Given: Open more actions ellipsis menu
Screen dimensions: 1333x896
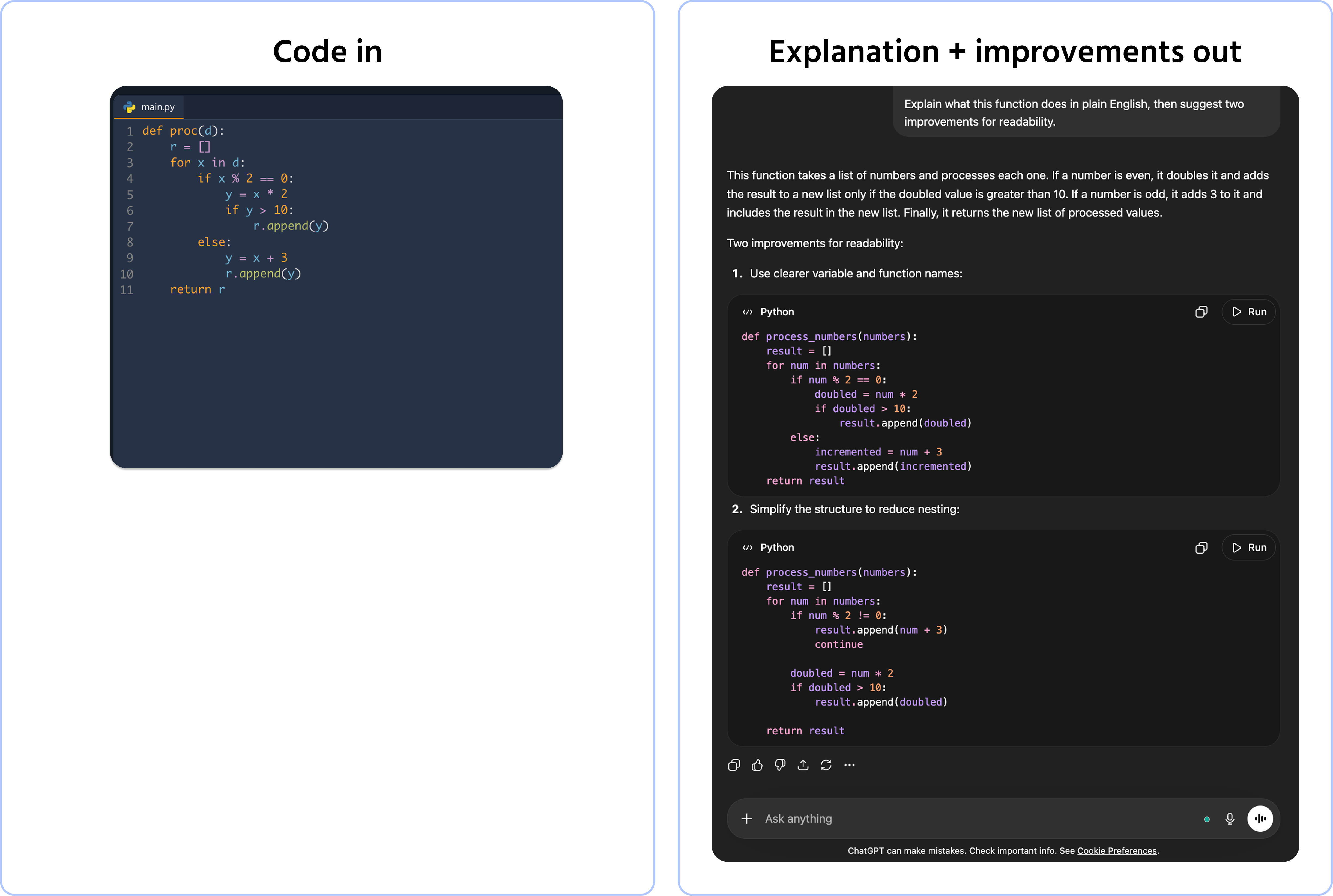Looking at the screenshot, I should point(850,765).
